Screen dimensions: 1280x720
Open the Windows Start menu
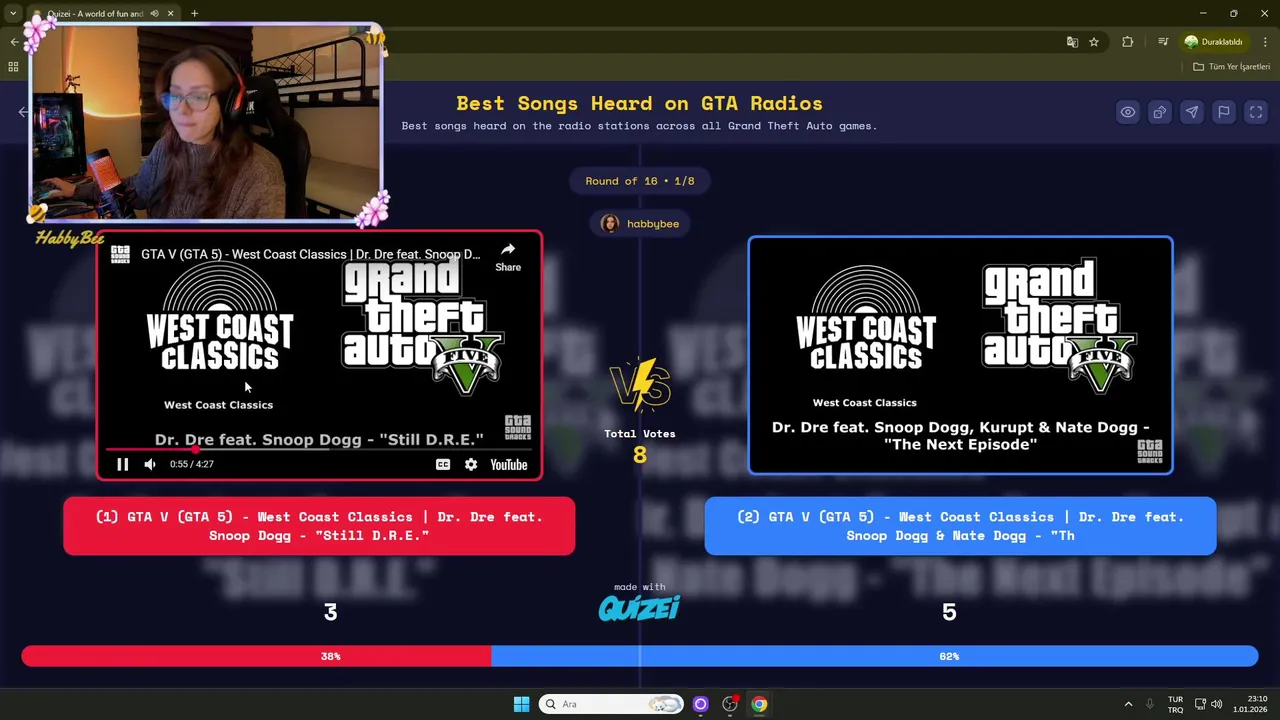tap(521, 704)
